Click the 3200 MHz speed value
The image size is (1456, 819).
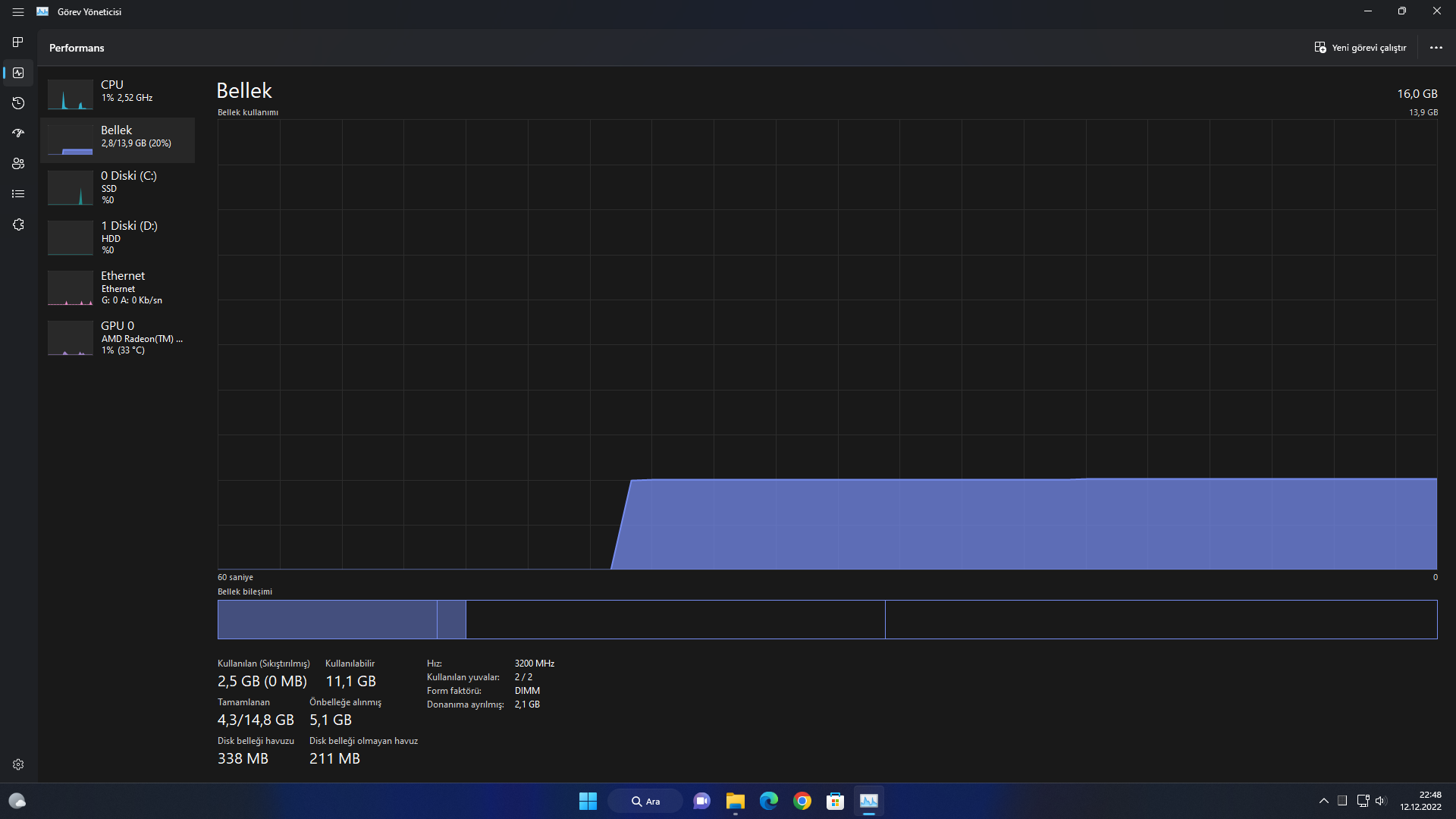(x=535, y=664)
